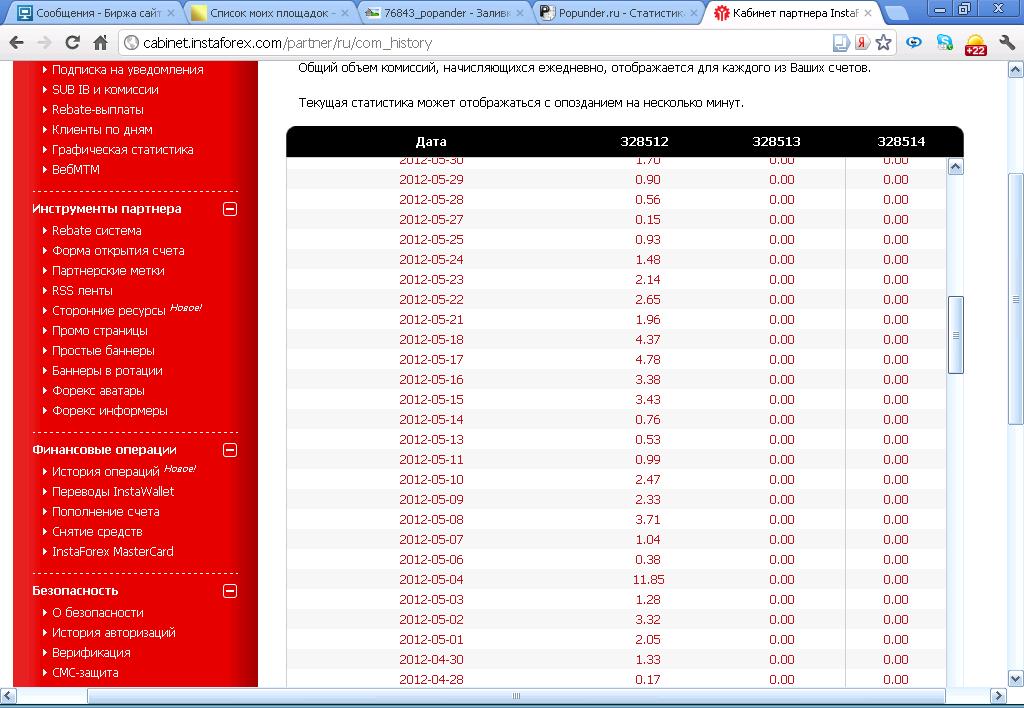Open InstaForex MasterCard link
Viewport: 1024px width, 708px height.
(x=113, y=551)
